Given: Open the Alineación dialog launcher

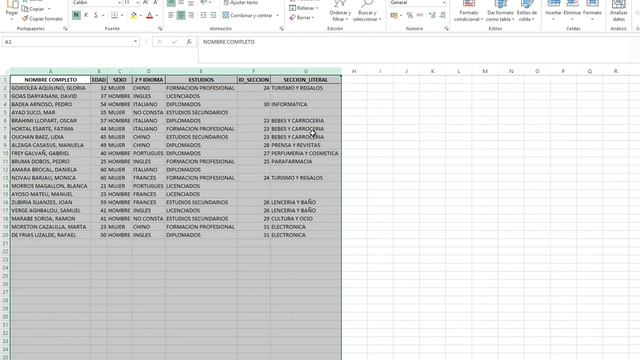Looking at the screenshot, I should click(282, 29).
